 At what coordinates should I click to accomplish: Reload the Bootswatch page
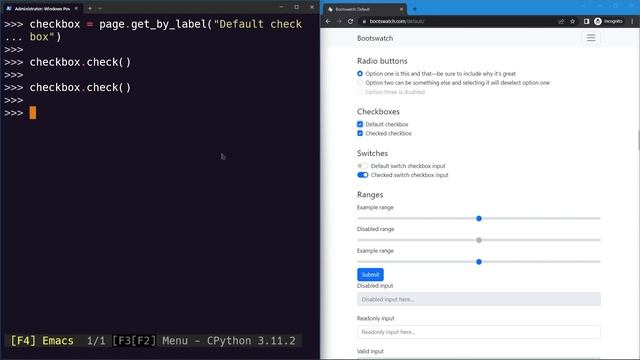click(x=350, y=21)
